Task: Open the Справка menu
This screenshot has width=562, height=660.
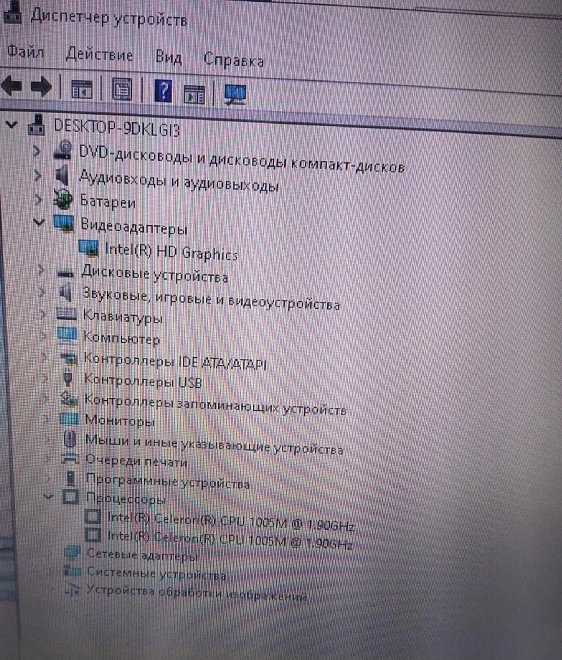Action: click(234, 61)
